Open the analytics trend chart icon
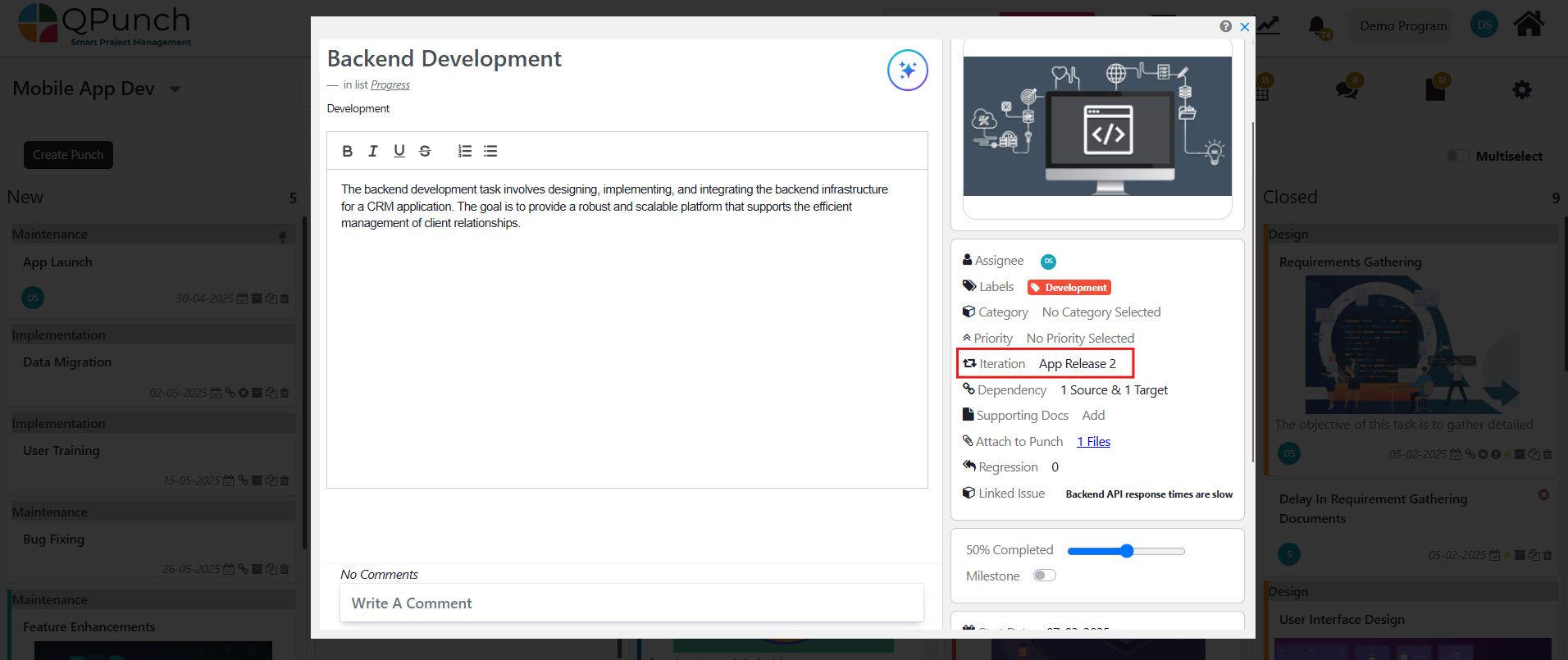 [x=1268, y=25]
